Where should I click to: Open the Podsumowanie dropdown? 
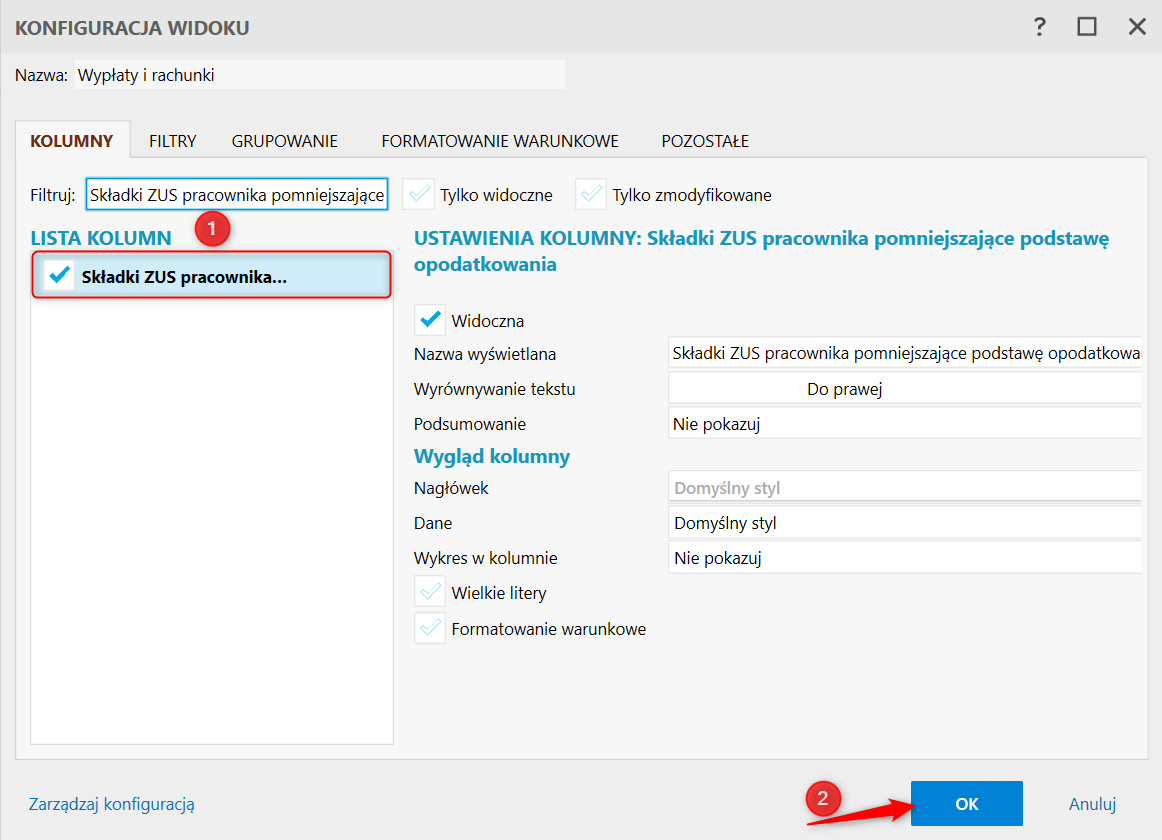[905, 423]
